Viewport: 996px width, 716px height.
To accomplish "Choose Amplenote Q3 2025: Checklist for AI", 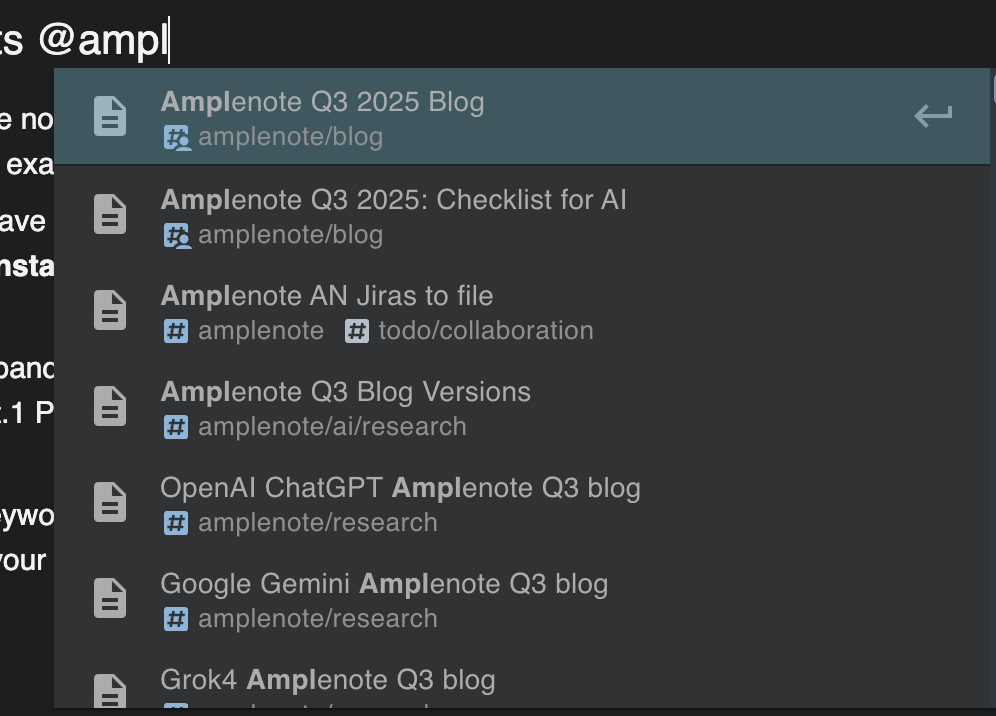I will (393, 200).
